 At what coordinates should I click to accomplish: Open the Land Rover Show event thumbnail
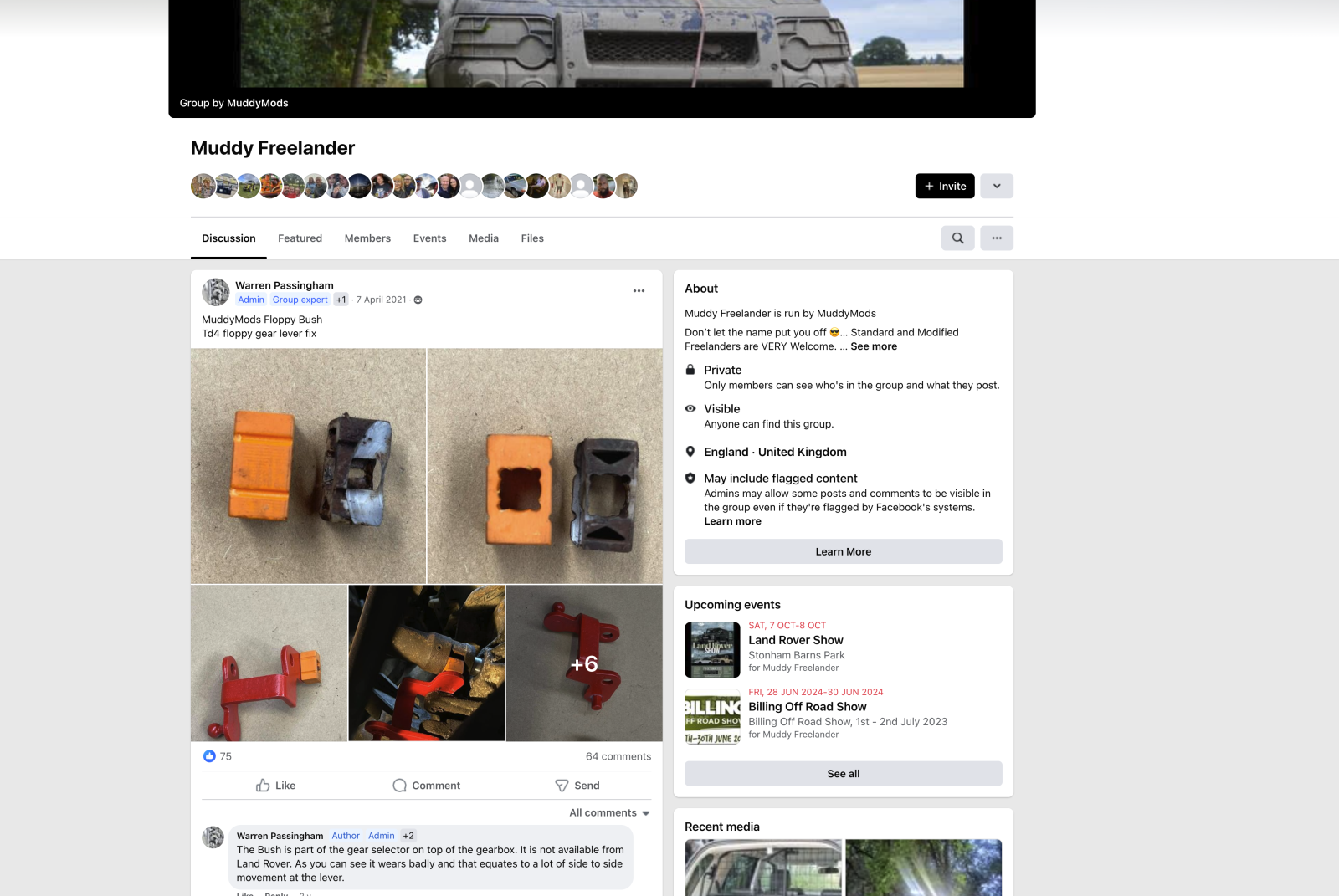pyautogui.click(x=712, y=650)
